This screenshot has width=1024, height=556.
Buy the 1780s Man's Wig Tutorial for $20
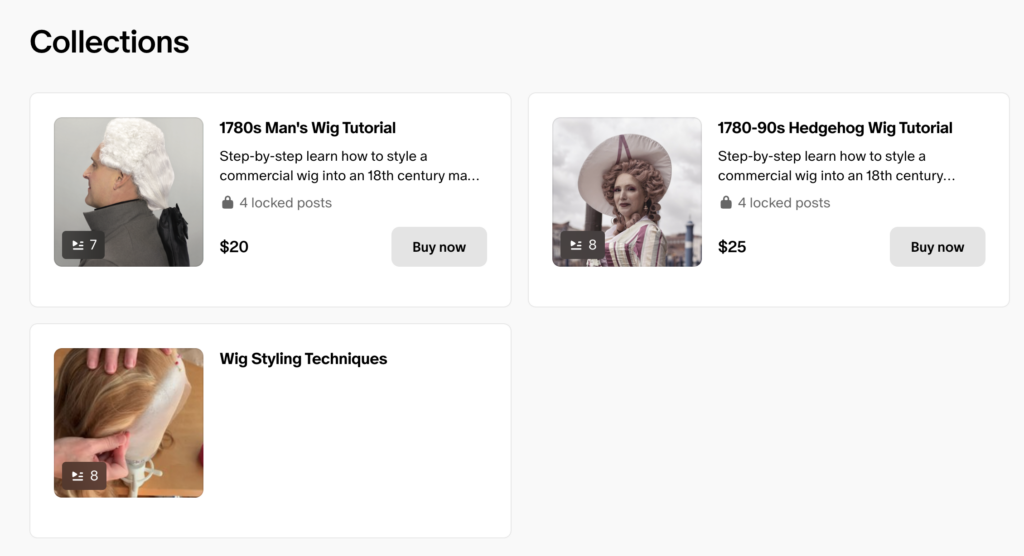438,247
